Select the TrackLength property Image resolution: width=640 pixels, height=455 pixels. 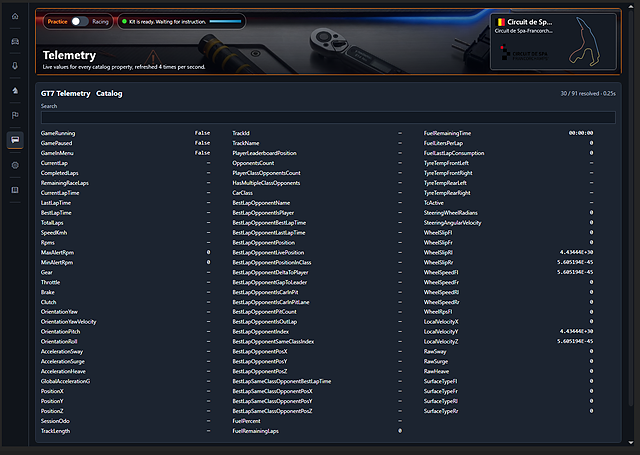pyautogui.click(x=56, y=431)
